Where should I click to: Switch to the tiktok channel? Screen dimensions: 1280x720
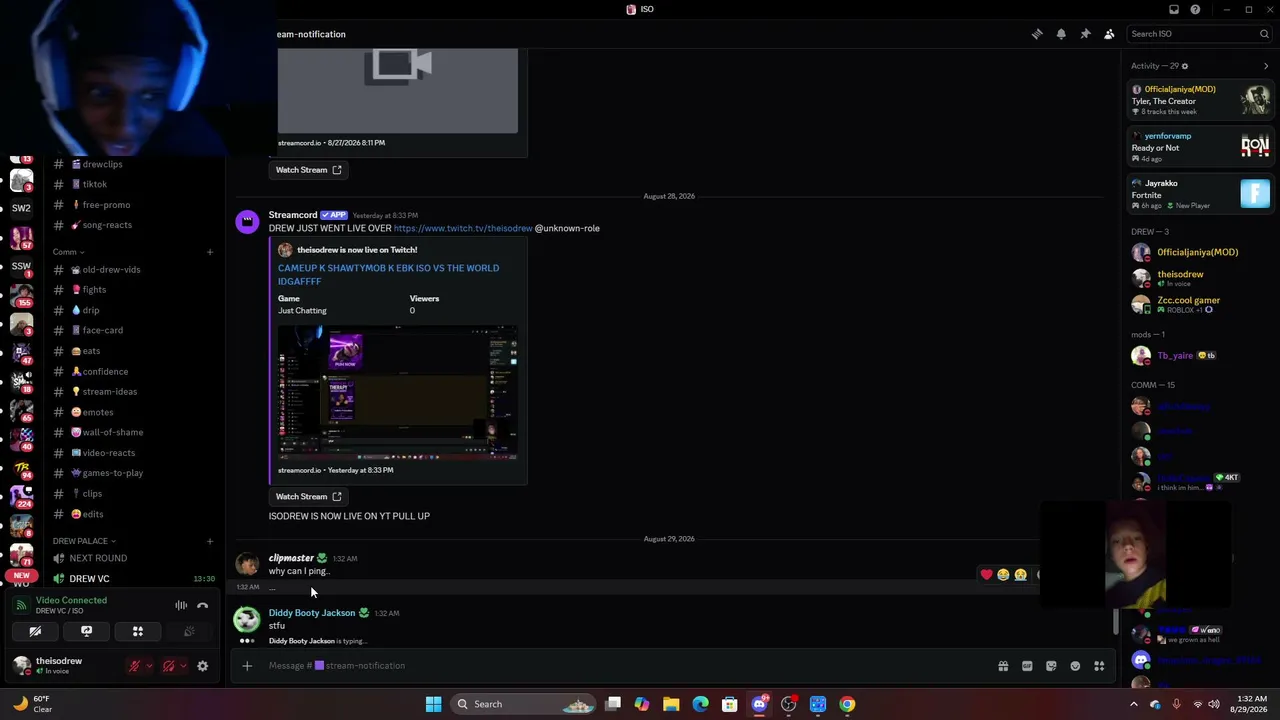tap(95, 184)
